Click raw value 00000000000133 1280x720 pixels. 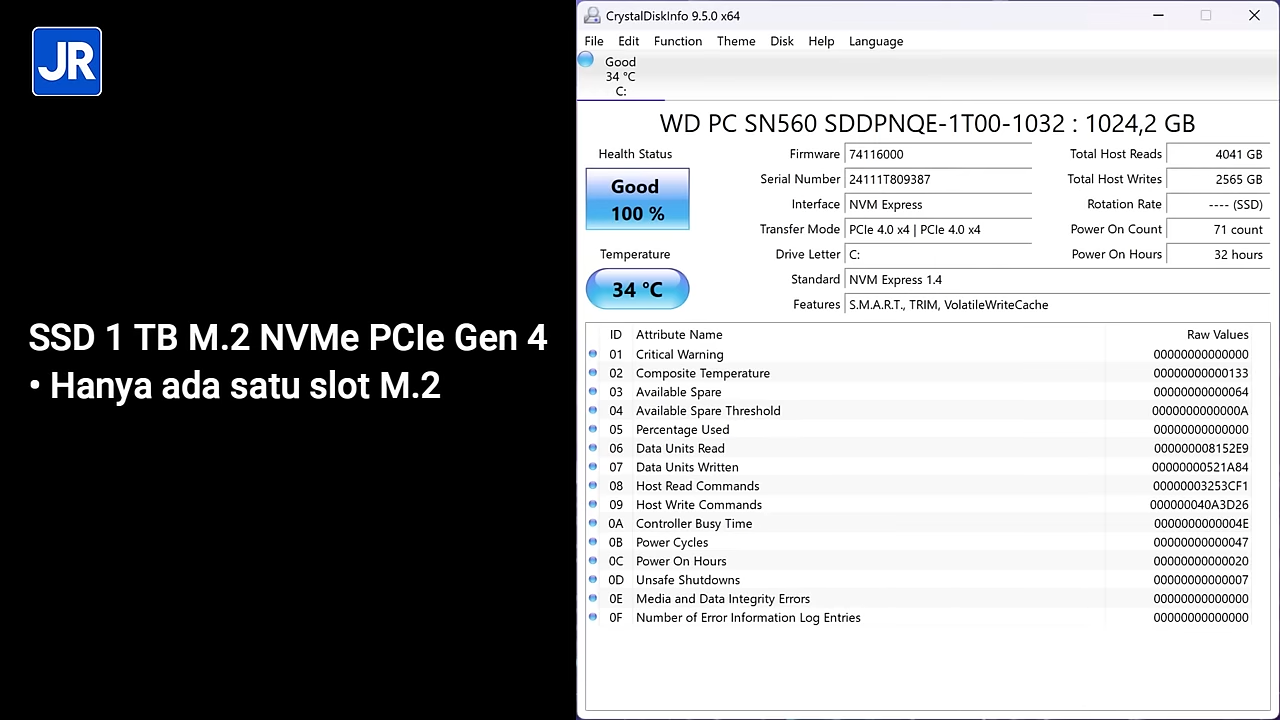click(1201, 373)
